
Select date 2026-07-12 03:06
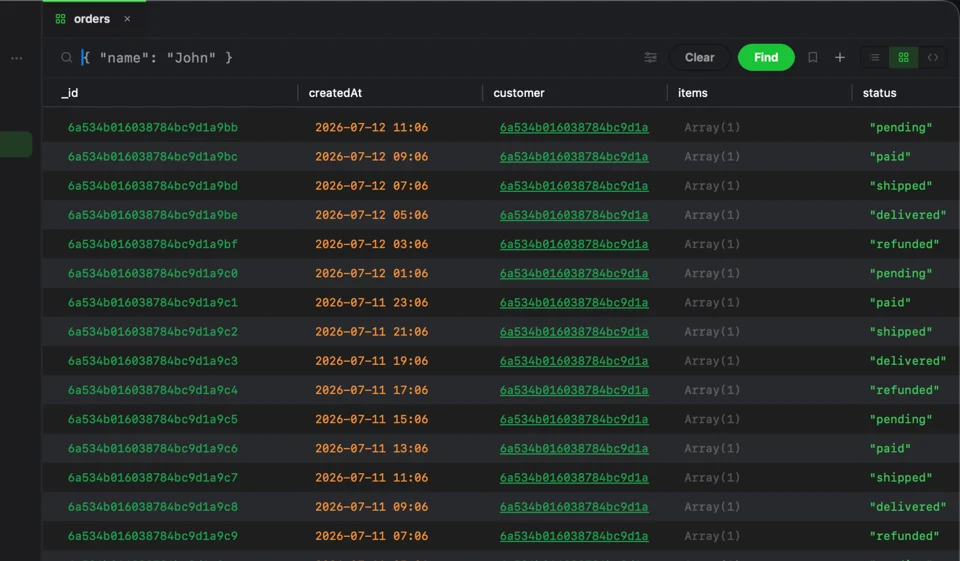(x=372, y=244)
